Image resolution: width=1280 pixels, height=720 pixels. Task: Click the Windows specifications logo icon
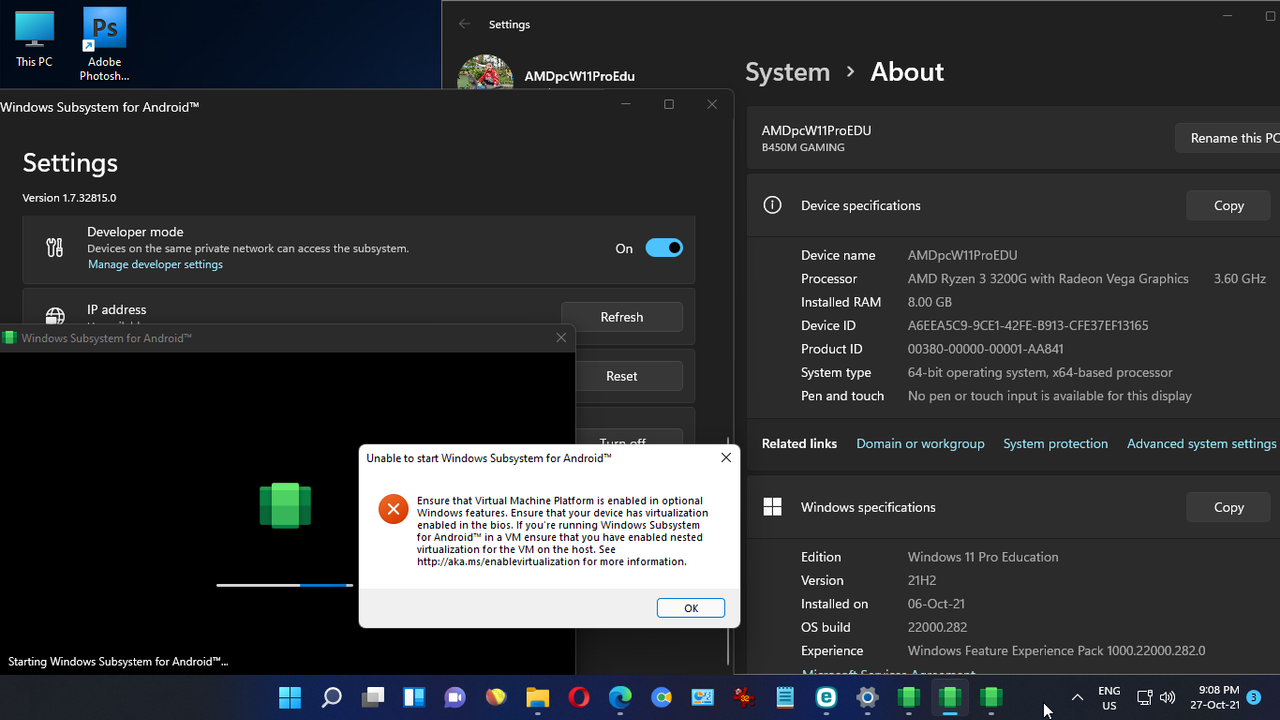[x=772, y=507]
